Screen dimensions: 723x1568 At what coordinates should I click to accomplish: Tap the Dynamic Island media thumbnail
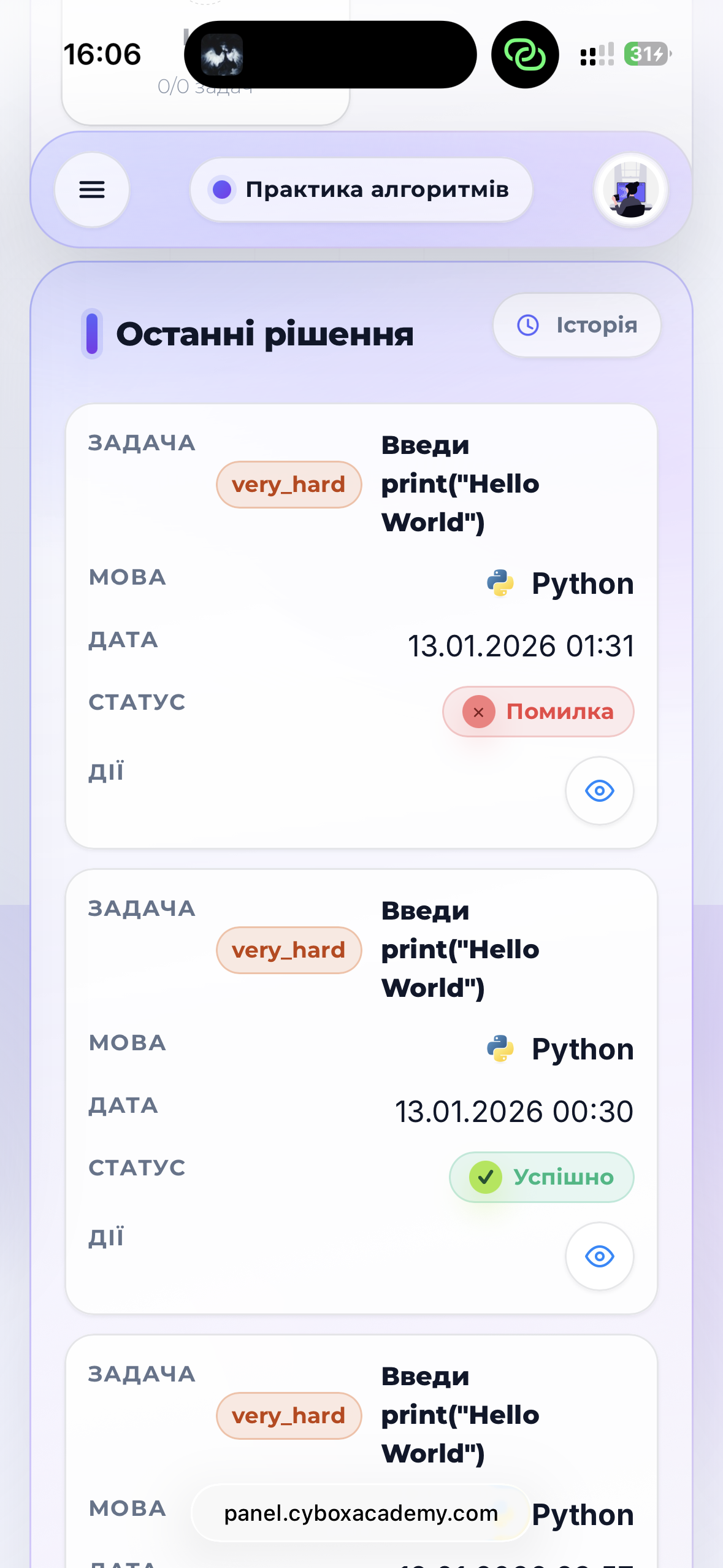tap(222, 55)
